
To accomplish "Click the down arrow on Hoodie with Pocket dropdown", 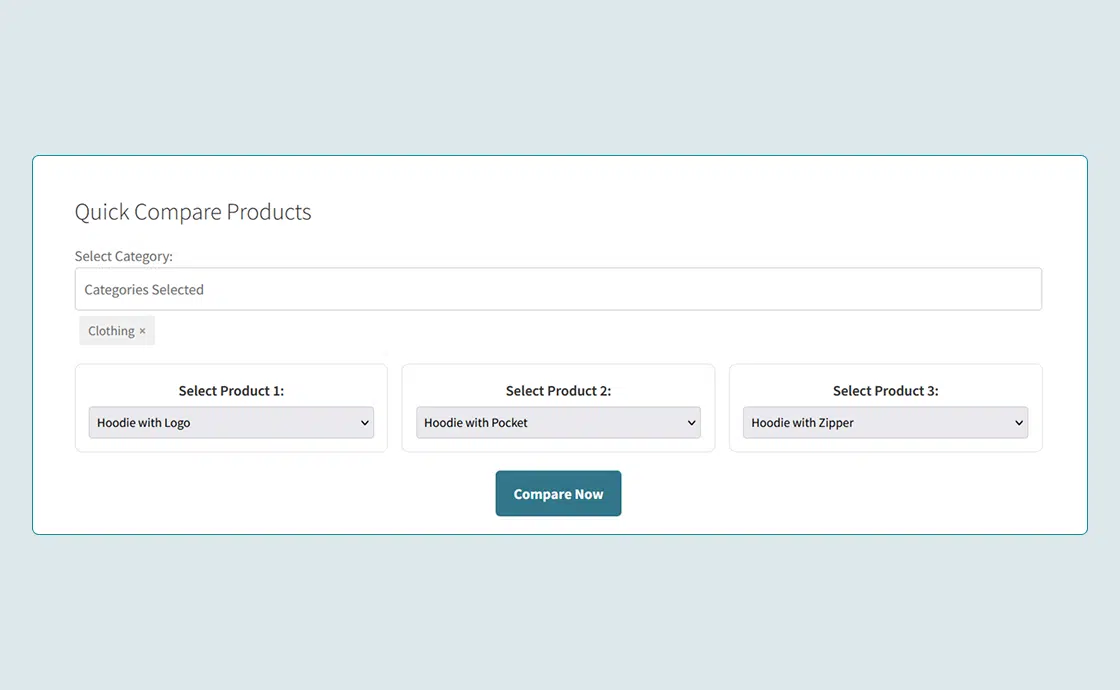I will click(691, 423).
